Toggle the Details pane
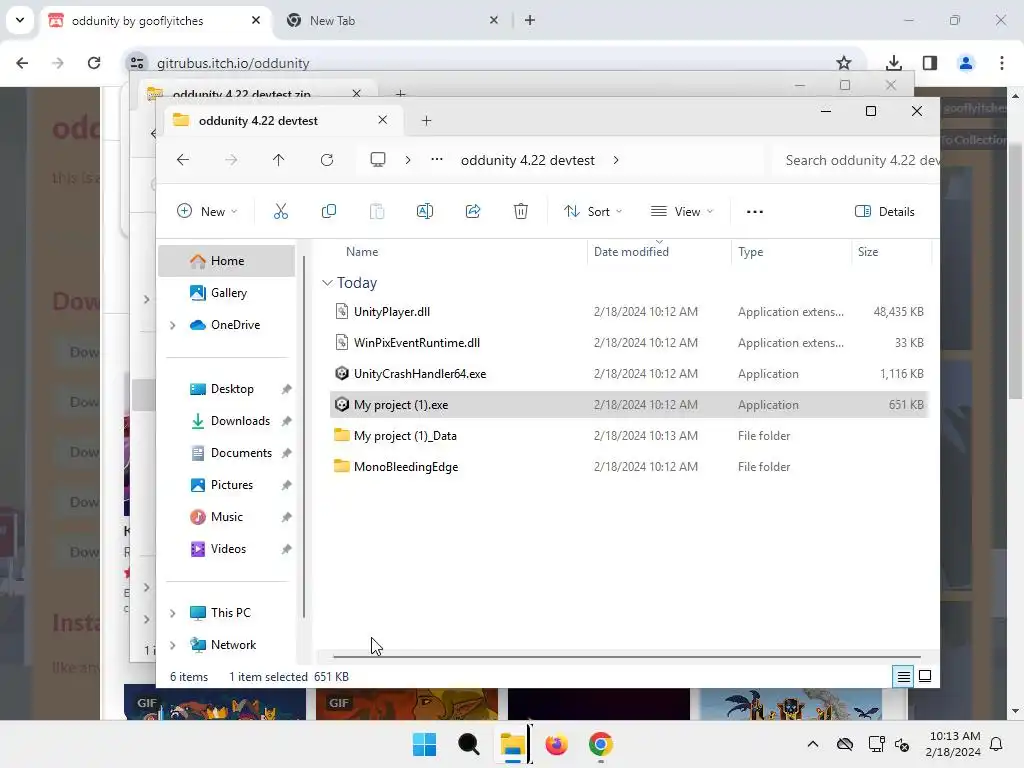This screenshot has width=1024, height=768. [885, 212]
